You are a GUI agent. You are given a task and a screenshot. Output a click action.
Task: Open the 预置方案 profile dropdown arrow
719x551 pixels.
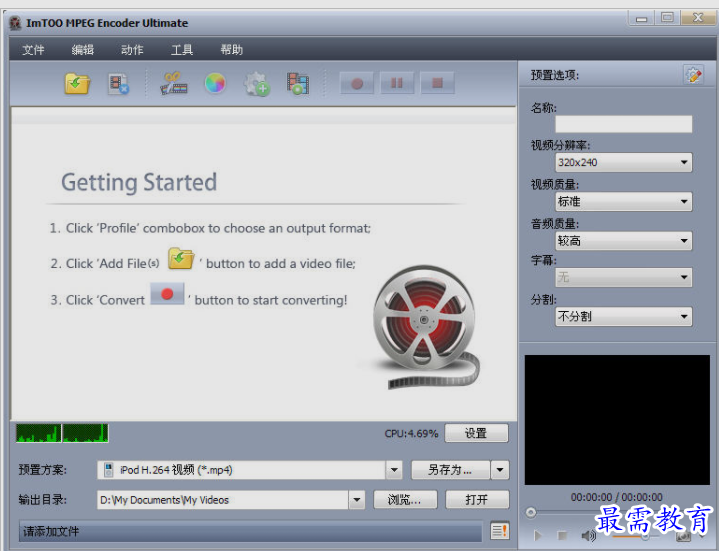click(394, 470)
